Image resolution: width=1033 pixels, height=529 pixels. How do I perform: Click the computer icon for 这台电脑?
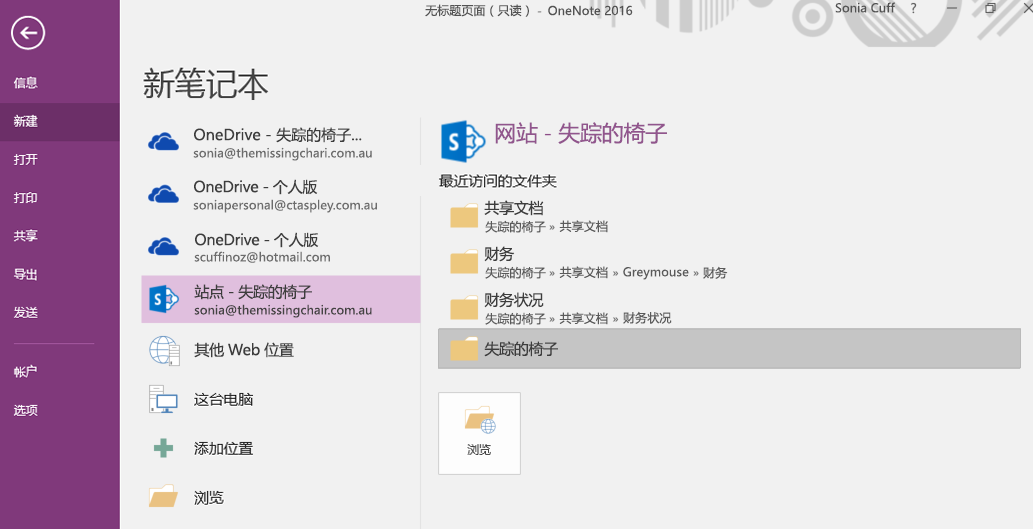163,399
